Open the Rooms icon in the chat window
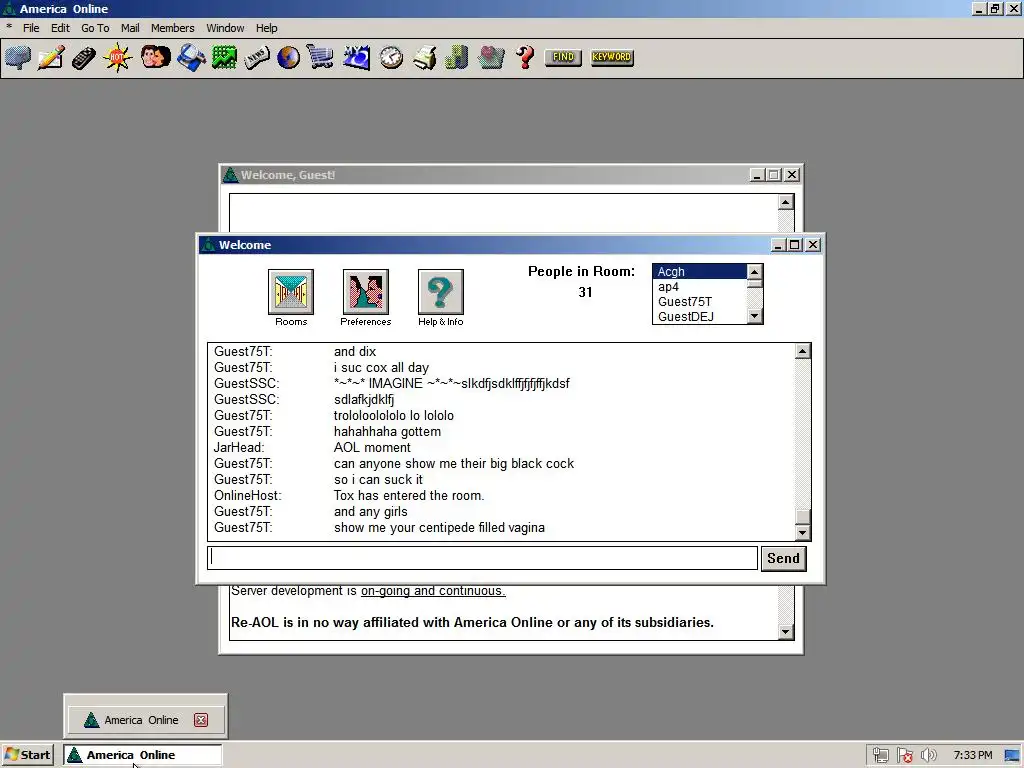The height and width of the screenshot is (768, 1024). (x=291, y=292)
